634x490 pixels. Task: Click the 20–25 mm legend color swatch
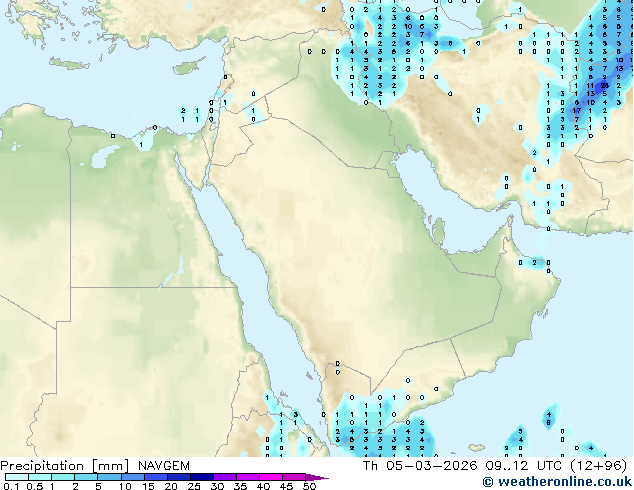click(x=179, y=477)
